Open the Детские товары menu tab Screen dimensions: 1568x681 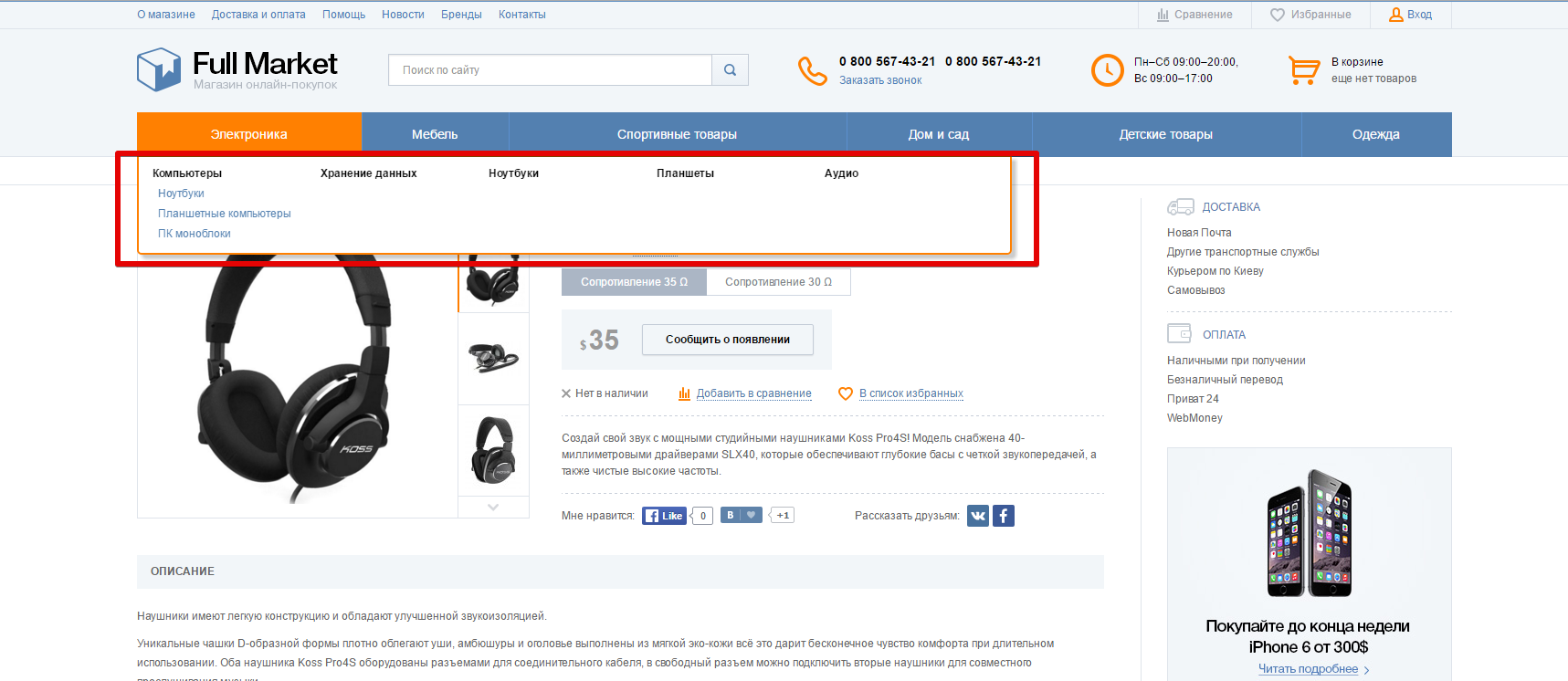[1166, 134]
